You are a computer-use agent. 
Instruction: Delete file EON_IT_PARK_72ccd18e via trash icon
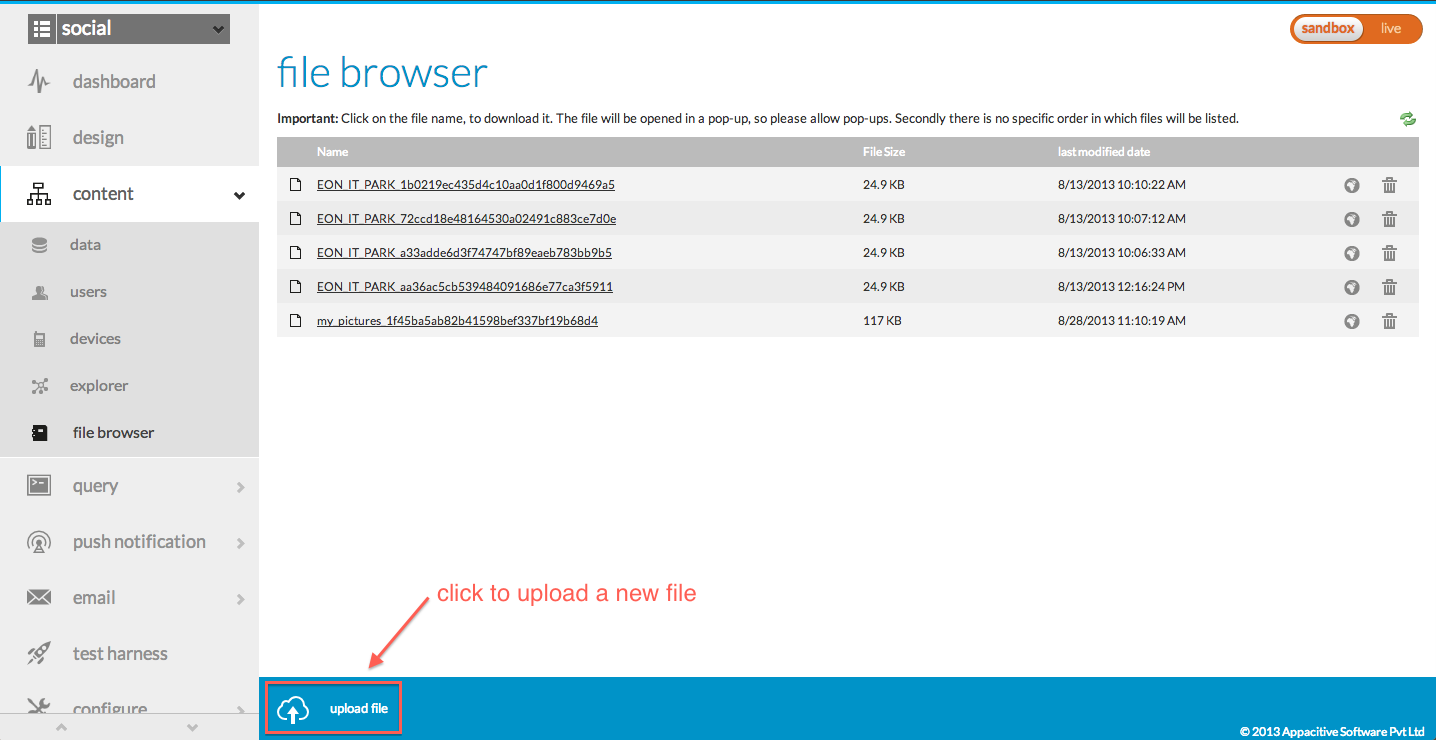(1389, 219)
